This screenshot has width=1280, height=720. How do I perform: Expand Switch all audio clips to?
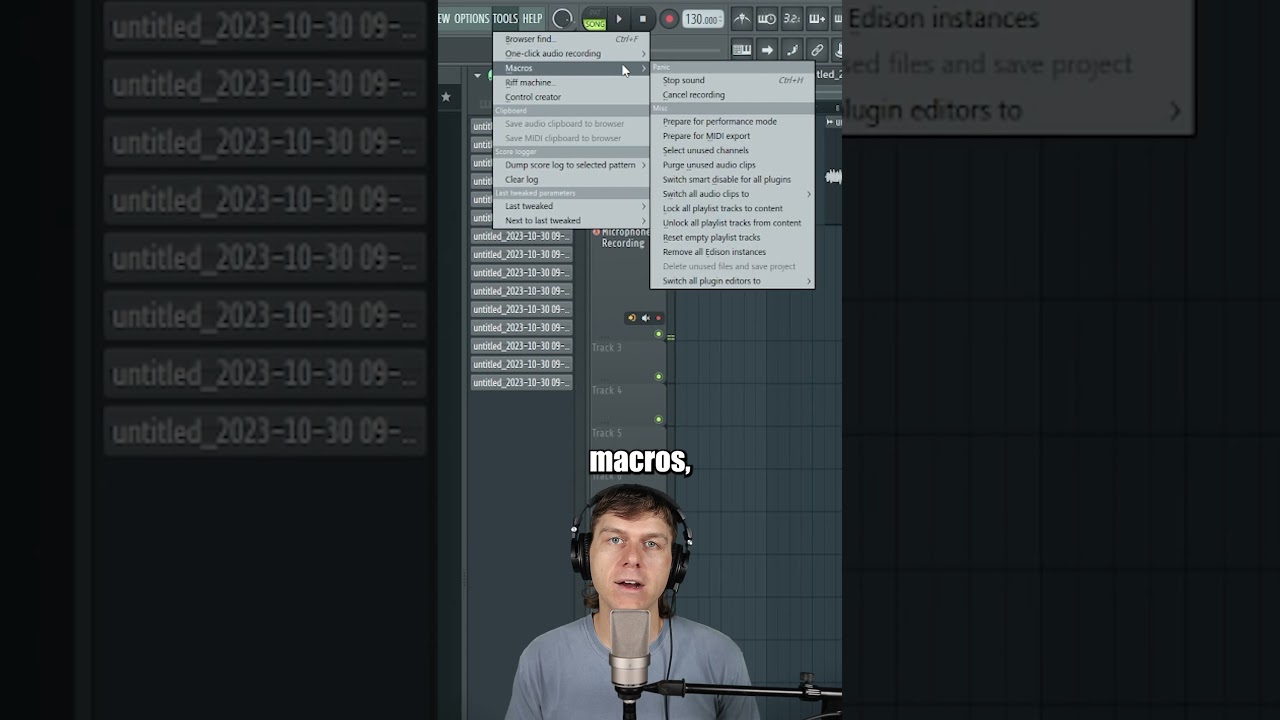(732, 194)
